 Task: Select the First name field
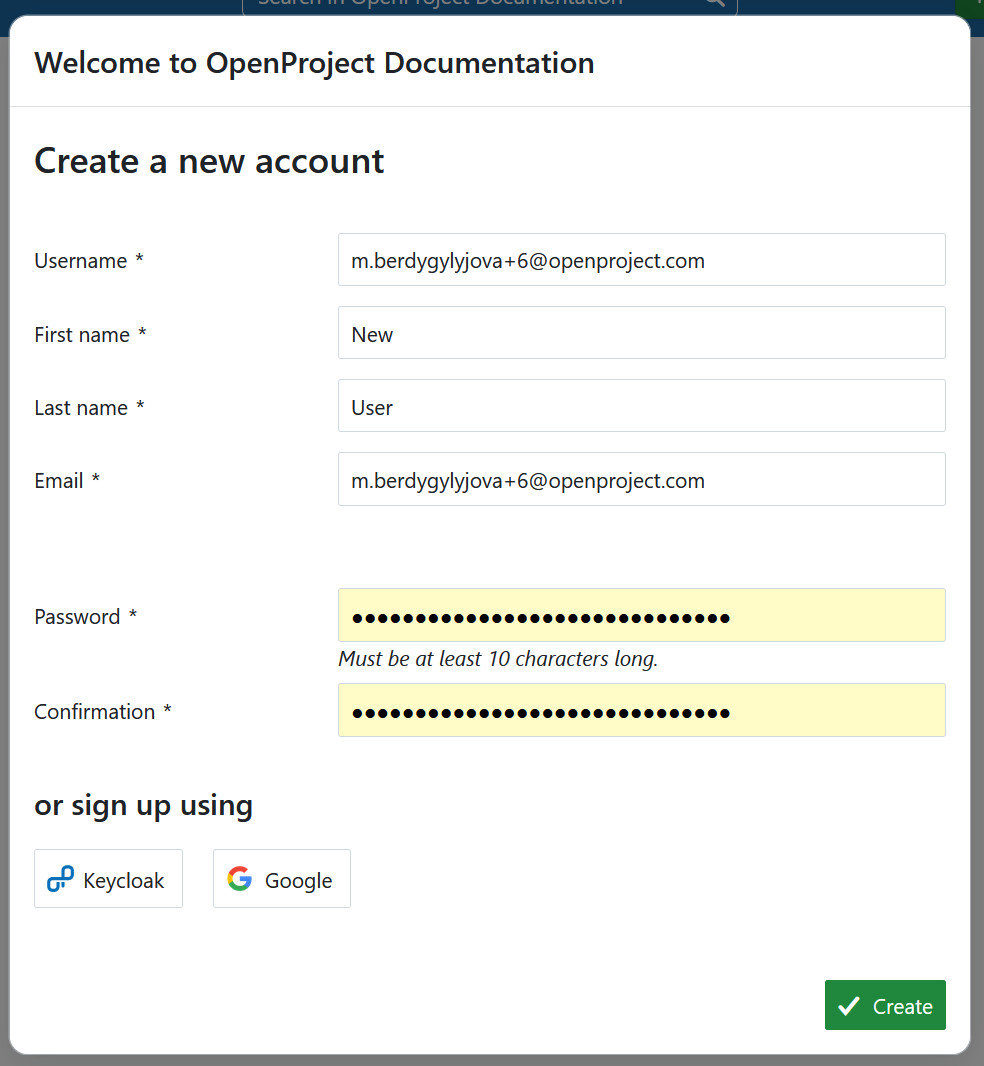pos(641,333)
